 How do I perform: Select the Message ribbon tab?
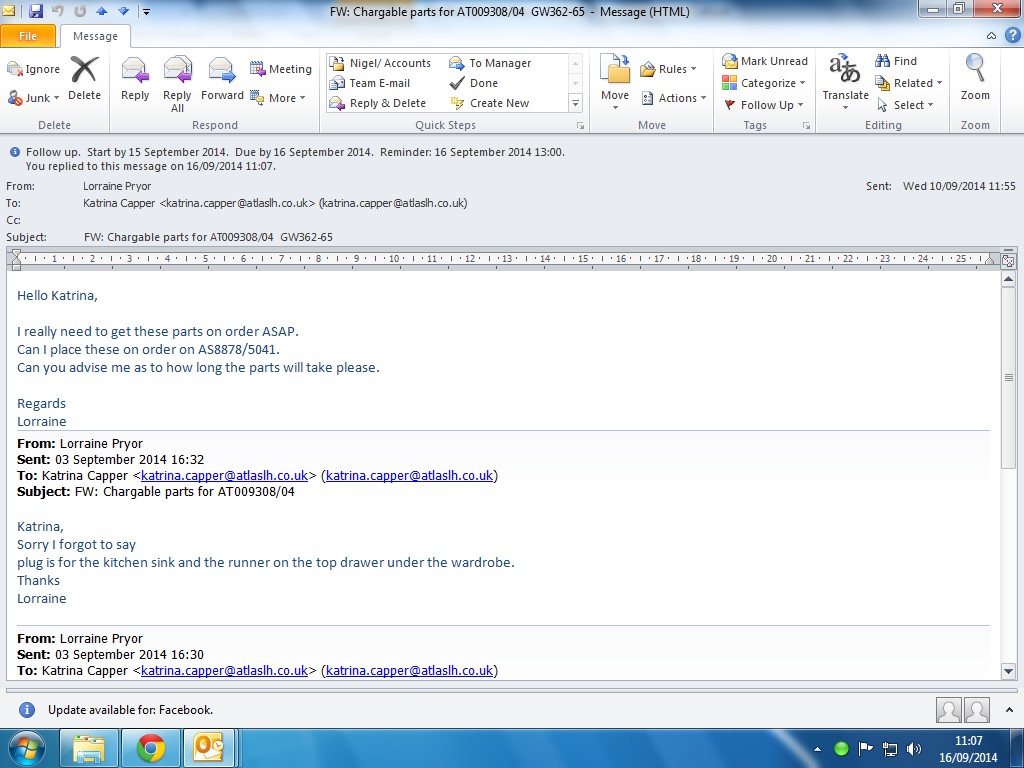95,36
